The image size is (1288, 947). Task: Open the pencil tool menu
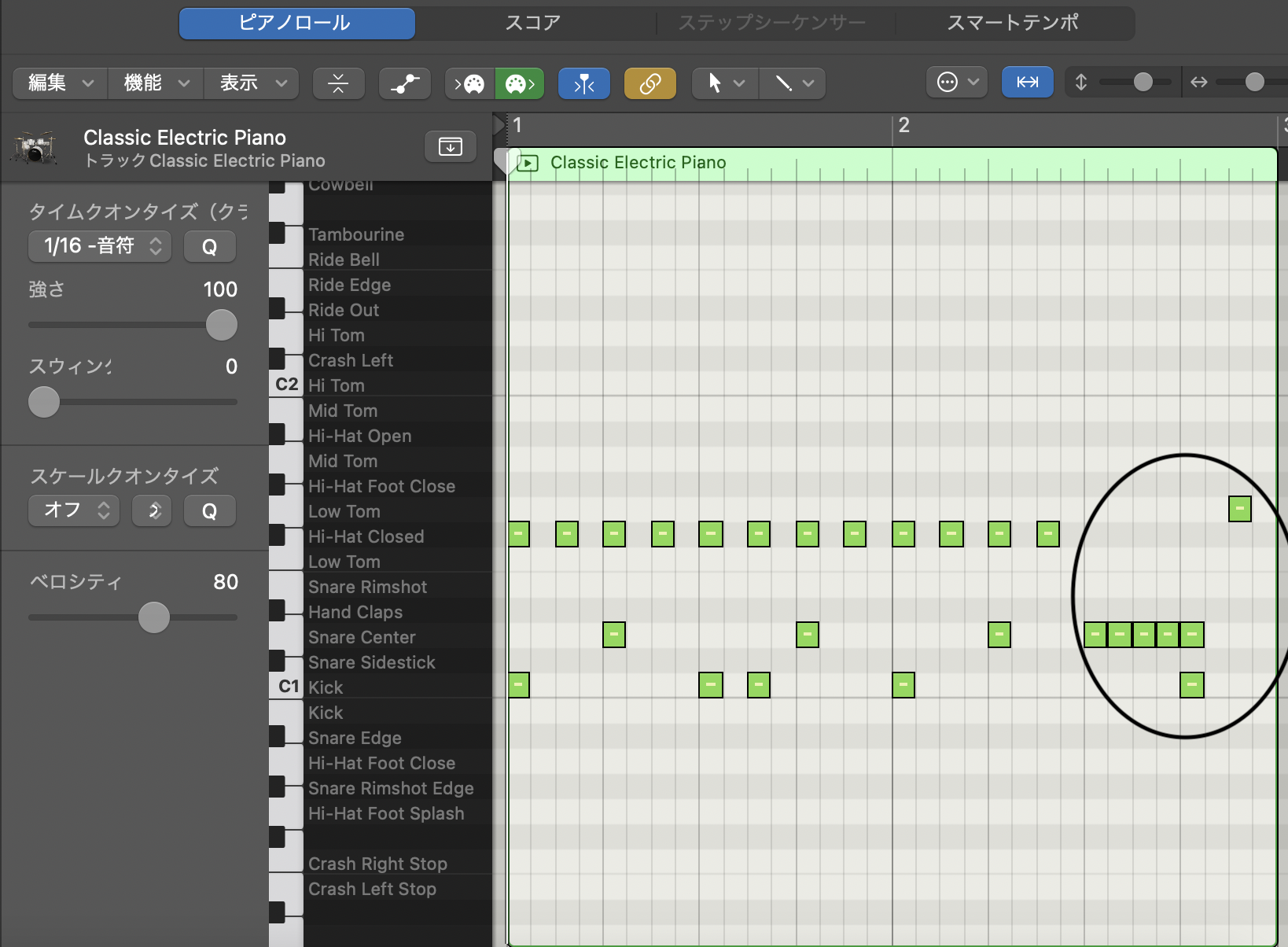[x=793, y=83]
